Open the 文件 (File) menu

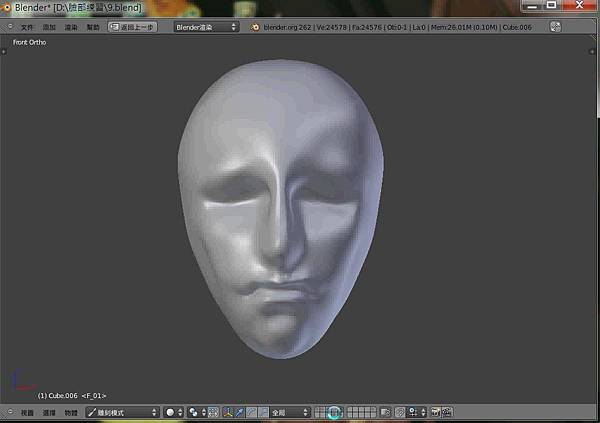[x=27, y=27]
